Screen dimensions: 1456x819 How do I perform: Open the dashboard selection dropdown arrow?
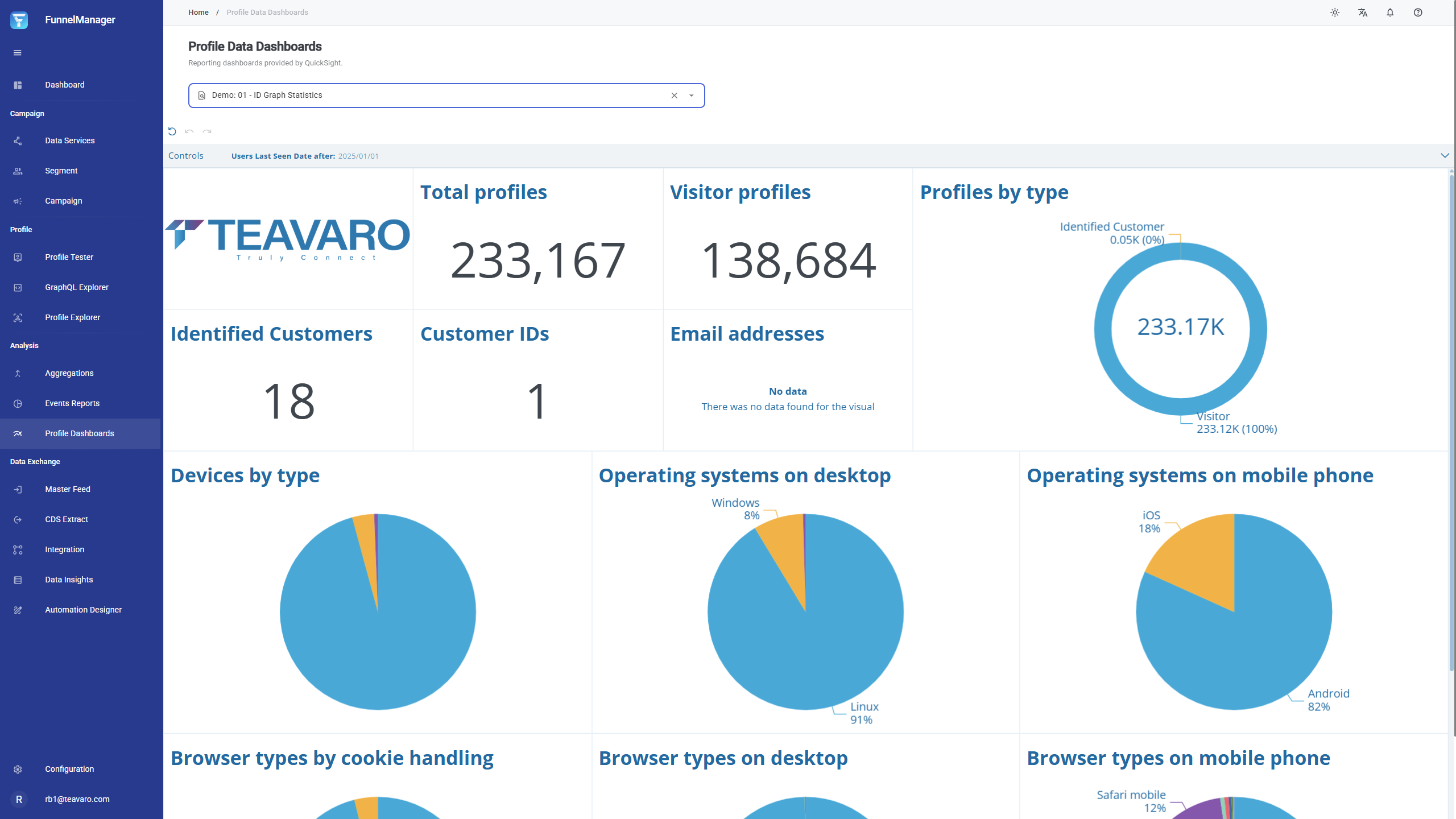point(692,96)
